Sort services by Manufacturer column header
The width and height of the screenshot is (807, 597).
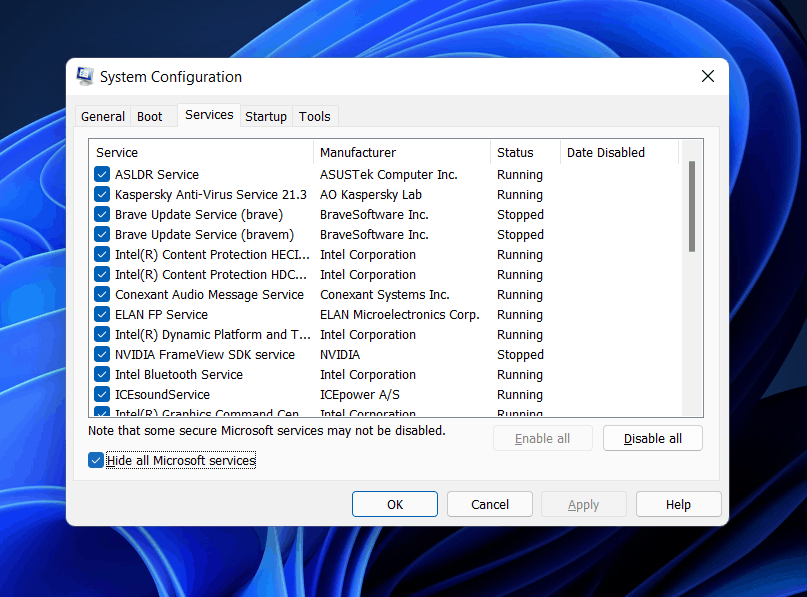(x=400, y=153)
